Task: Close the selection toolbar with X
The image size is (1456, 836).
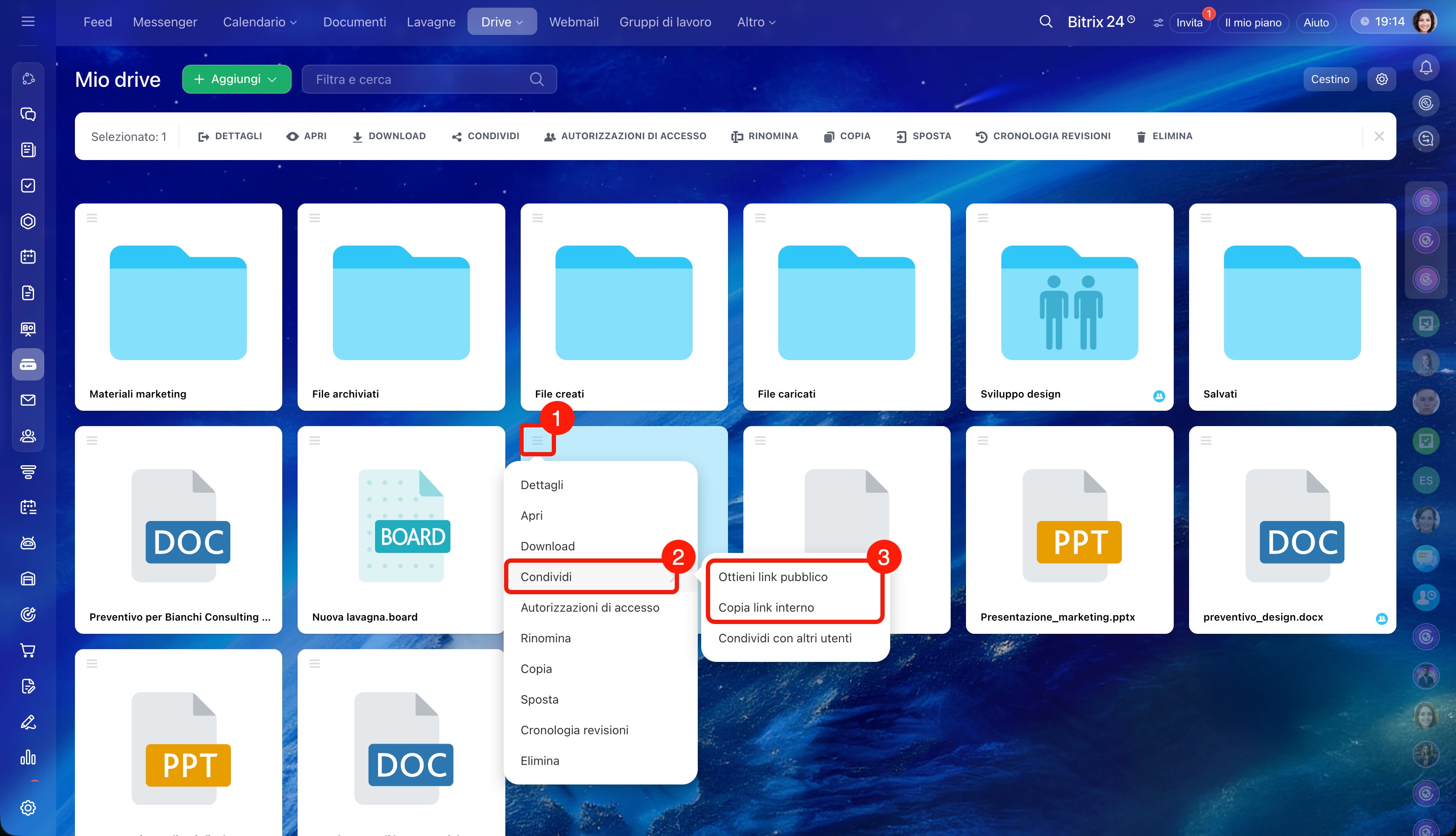Action: point(1379,136)
